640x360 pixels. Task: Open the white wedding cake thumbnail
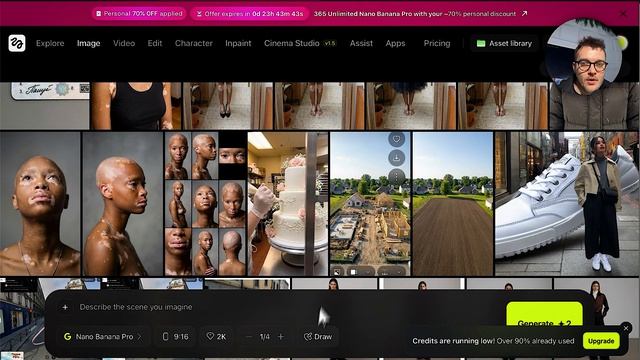pyautogui.click(x=288, y=203)
